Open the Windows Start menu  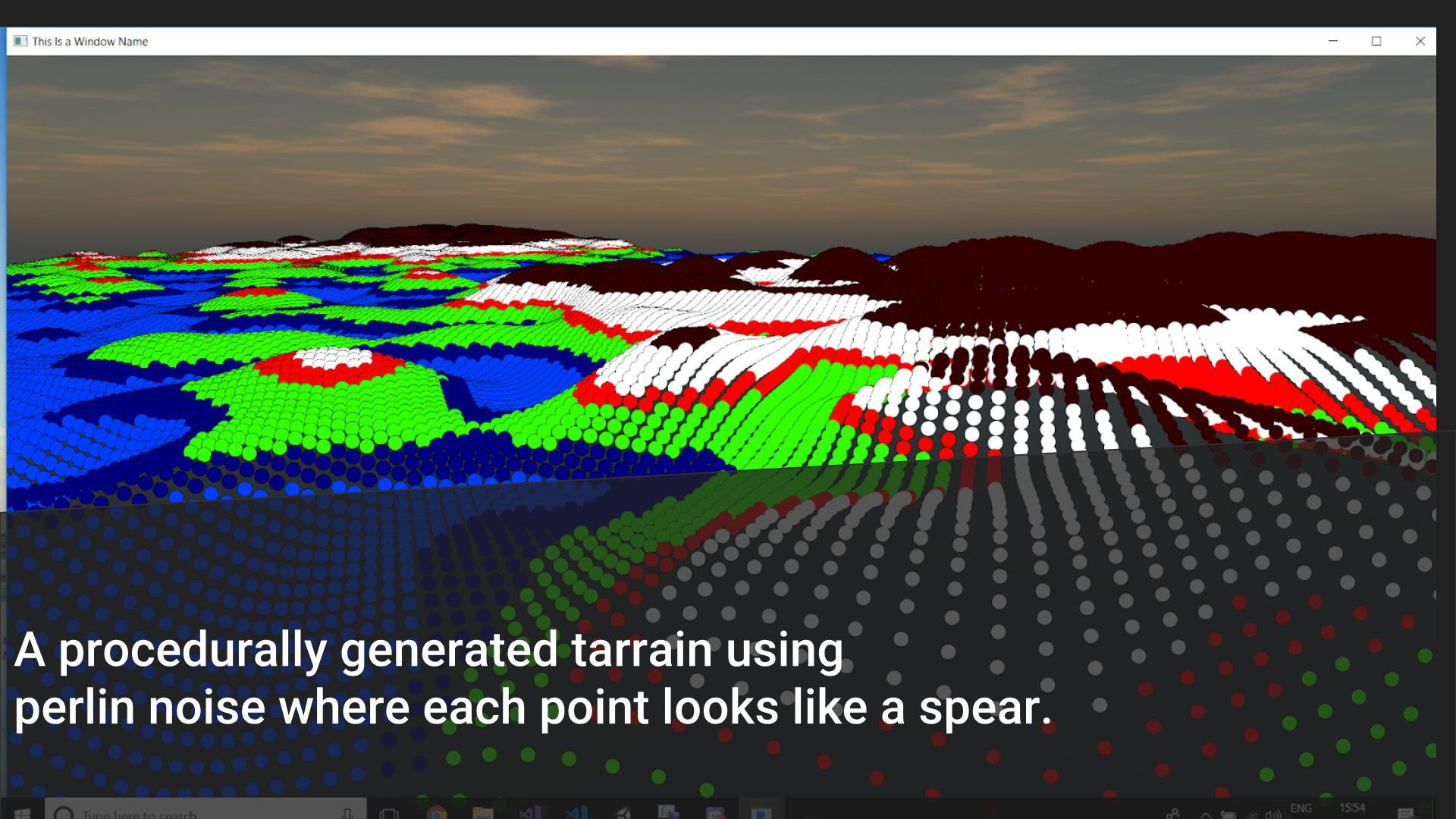coord(21,811)
